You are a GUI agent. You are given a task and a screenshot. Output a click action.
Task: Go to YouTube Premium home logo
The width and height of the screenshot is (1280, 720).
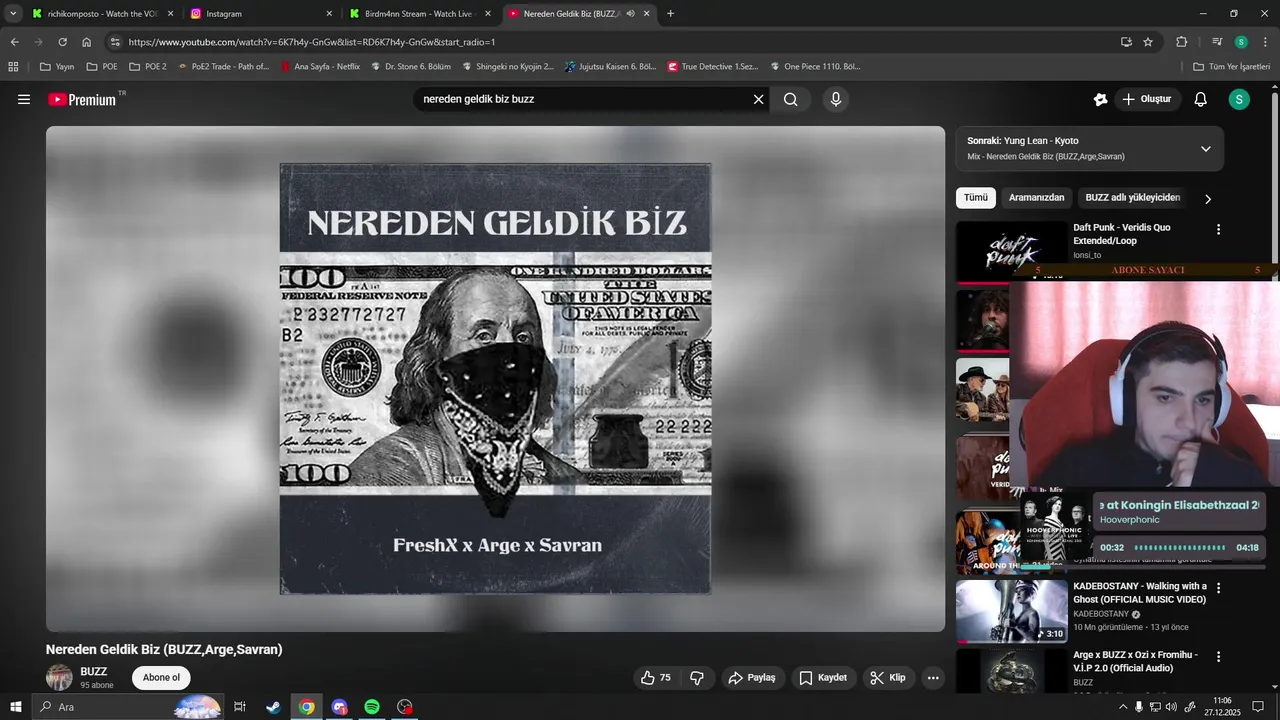tap(82, 99)
